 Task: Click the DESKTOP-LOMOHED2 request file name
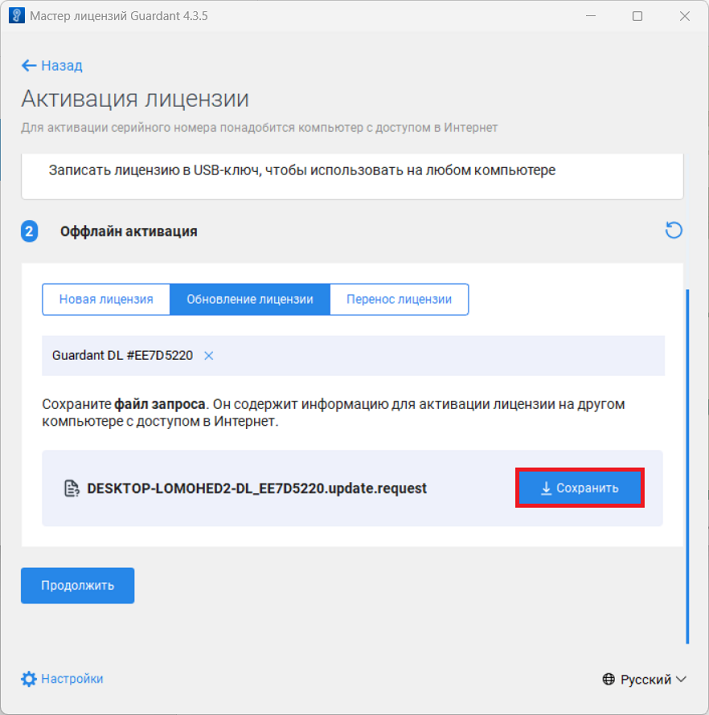(x=257, y=489)
